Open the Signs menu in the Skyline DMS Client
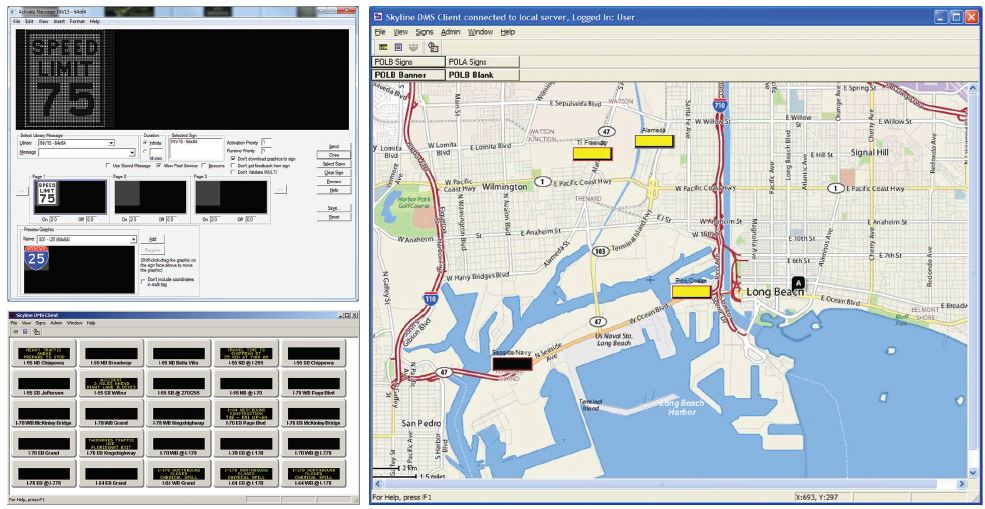985x509 pixels. click(425, 32)
